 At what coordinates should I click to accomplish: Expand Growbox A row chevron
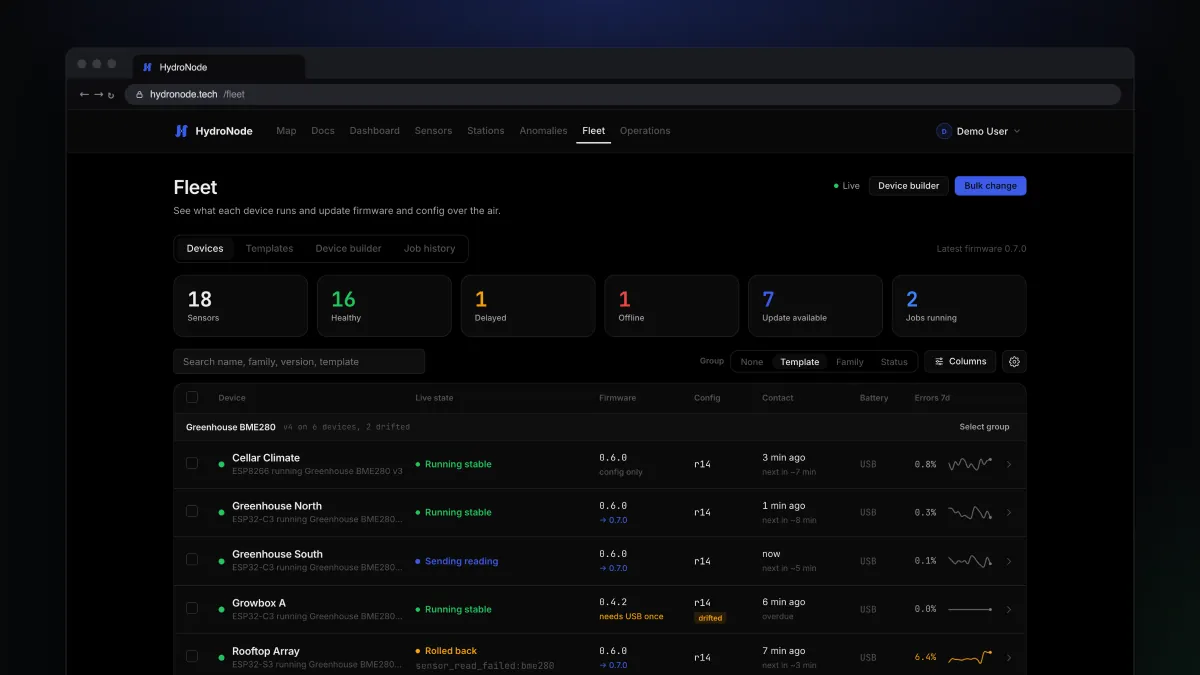tap(1009, 609)
